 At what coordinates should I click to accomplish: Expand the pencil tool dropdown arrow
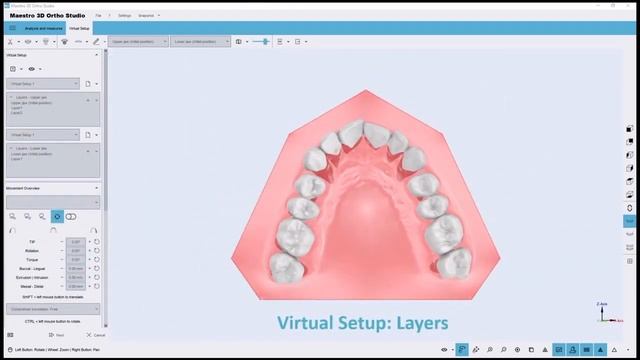coord(104,42)
